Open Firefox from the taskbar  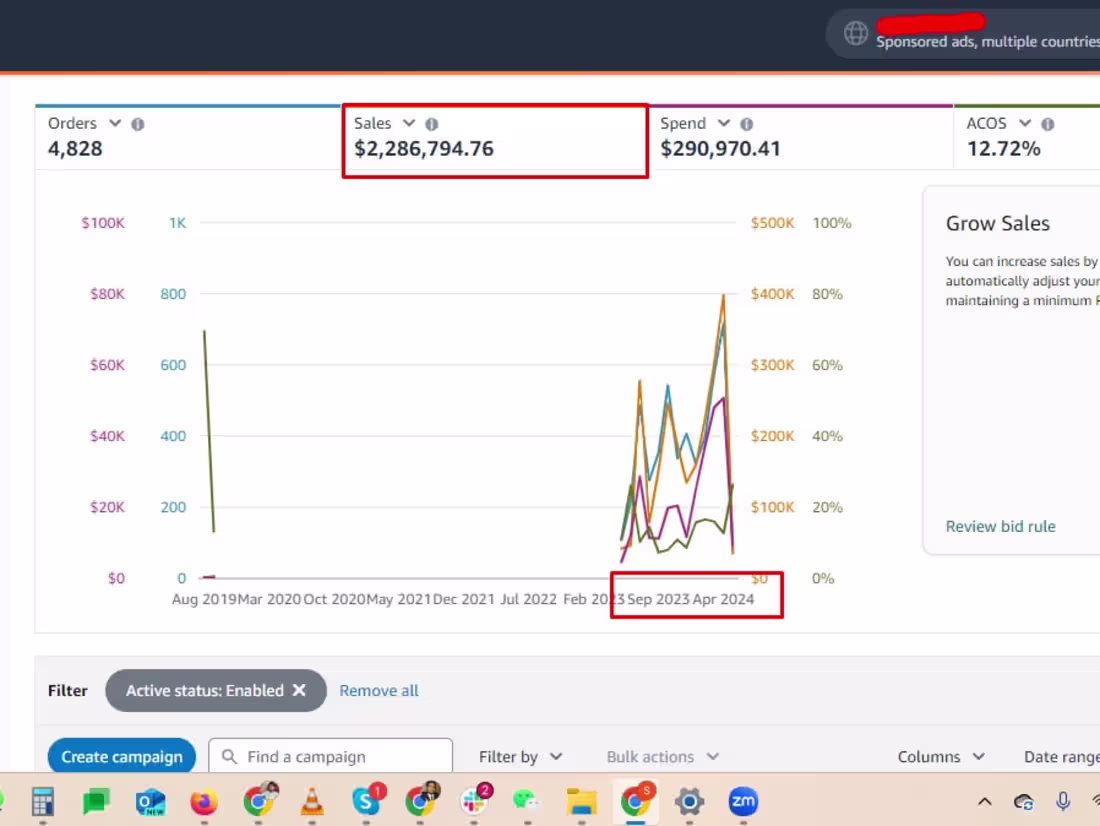(x=204, y=801)
